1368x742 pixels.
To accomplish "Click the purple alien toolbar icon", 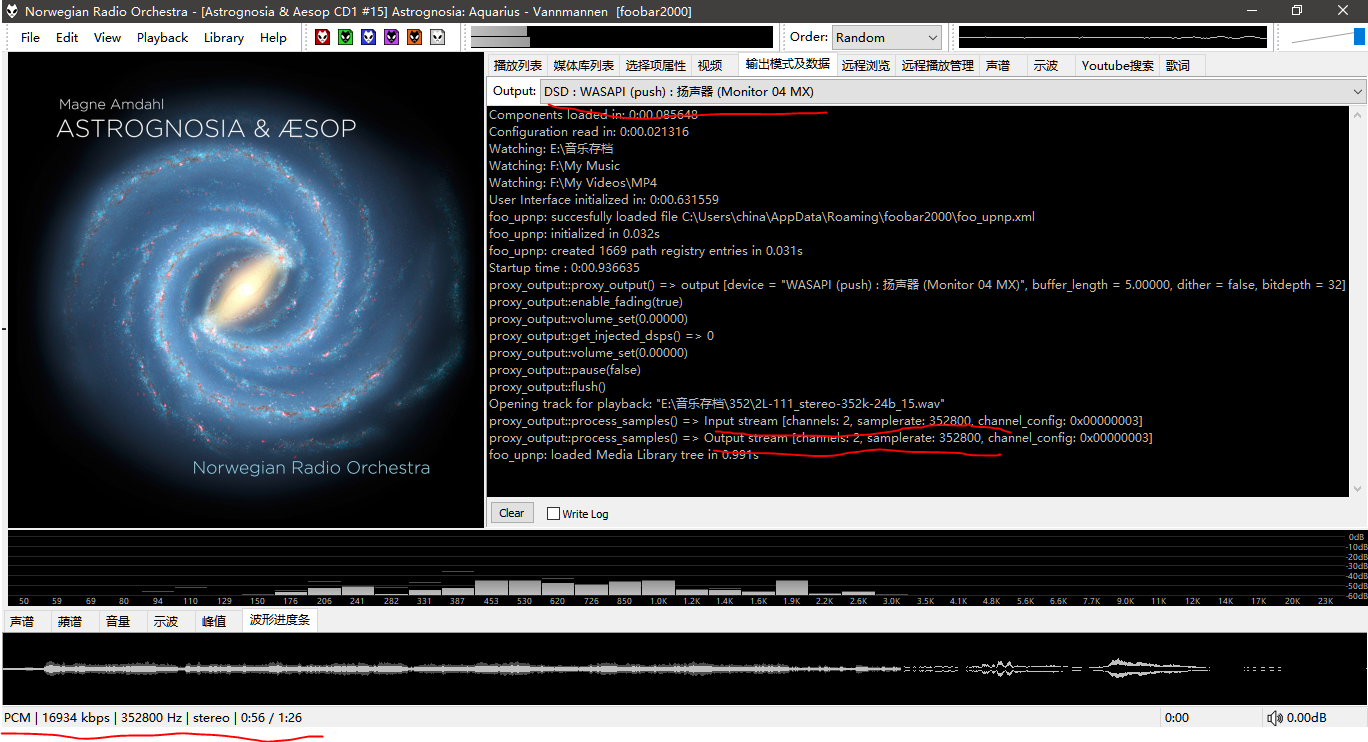I will 391,37.
